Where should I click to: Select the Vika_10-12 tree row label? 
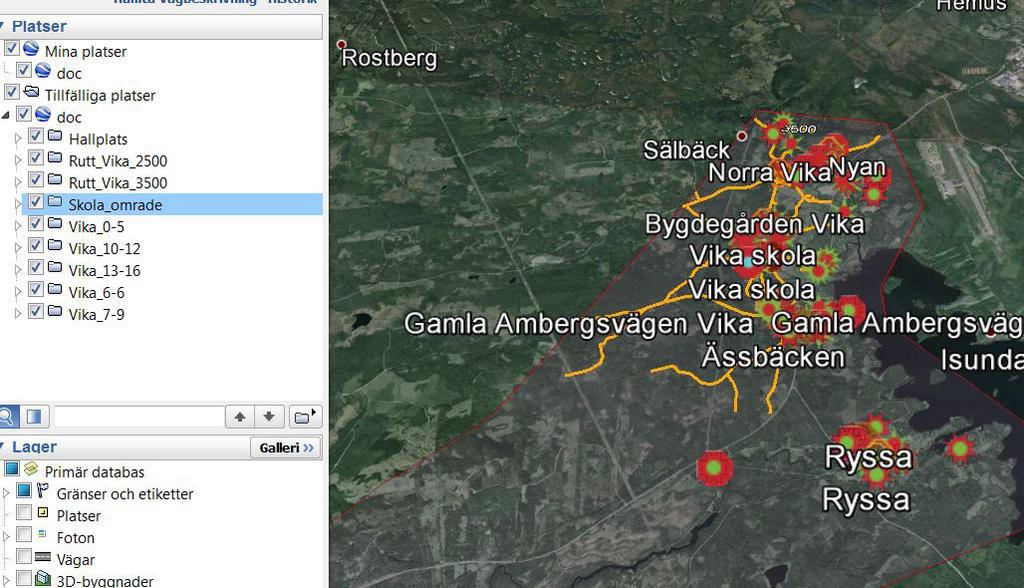[104, 249]
